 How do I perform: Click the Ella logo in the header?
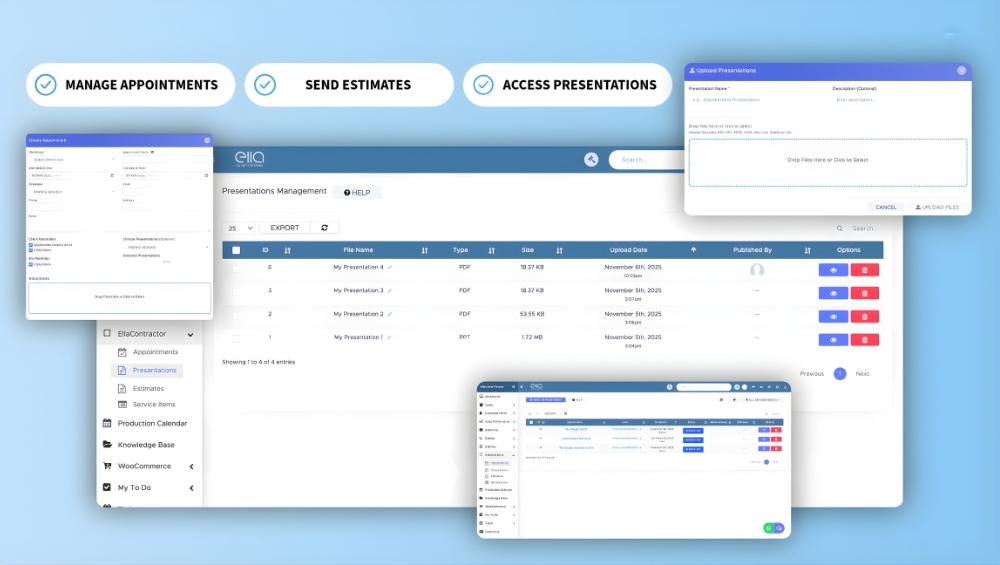coord(249,159)
